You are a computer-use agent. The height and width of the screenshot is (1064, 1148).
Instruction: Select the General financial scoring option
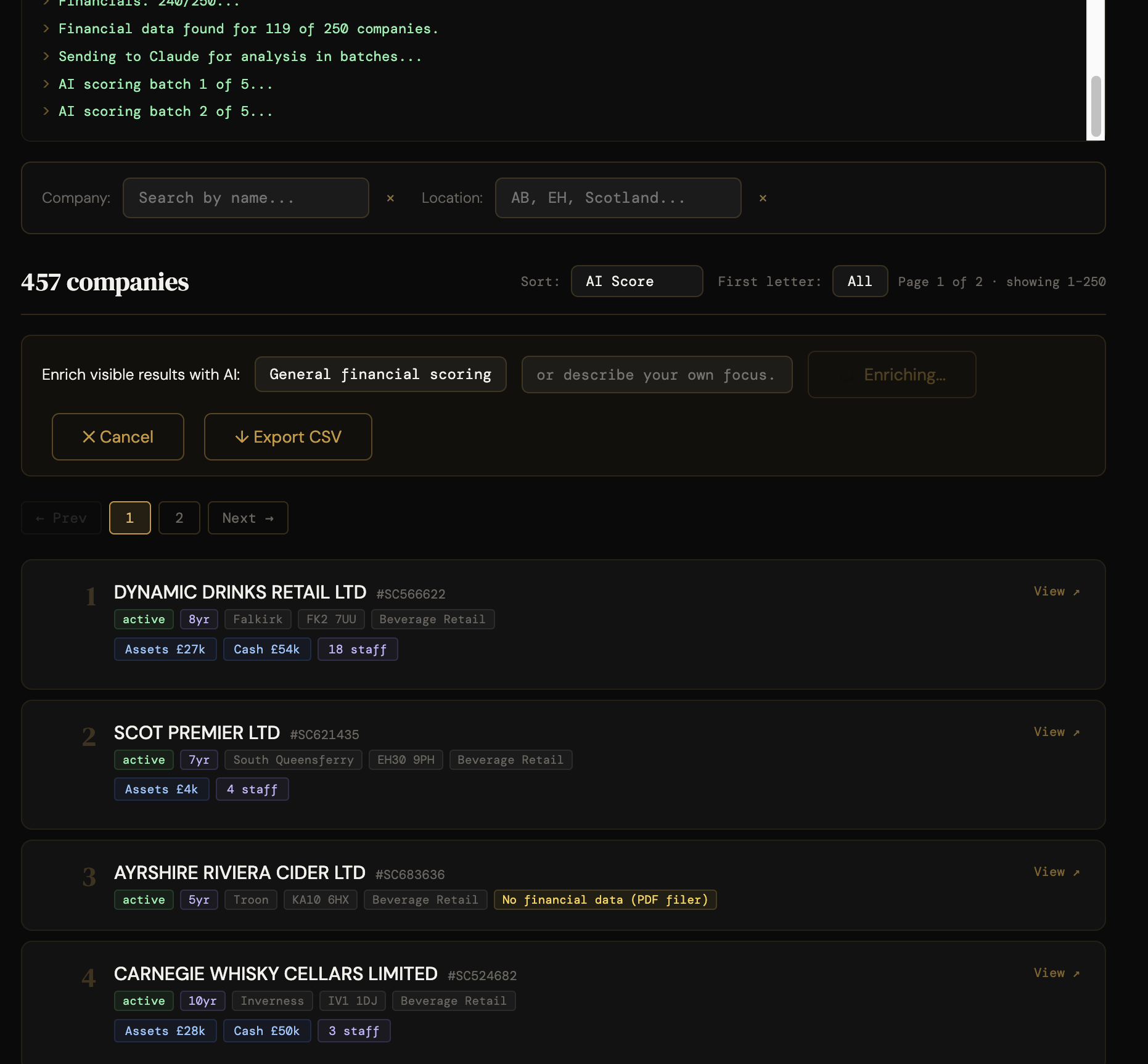pyautogui.click(x=380, y=374)
